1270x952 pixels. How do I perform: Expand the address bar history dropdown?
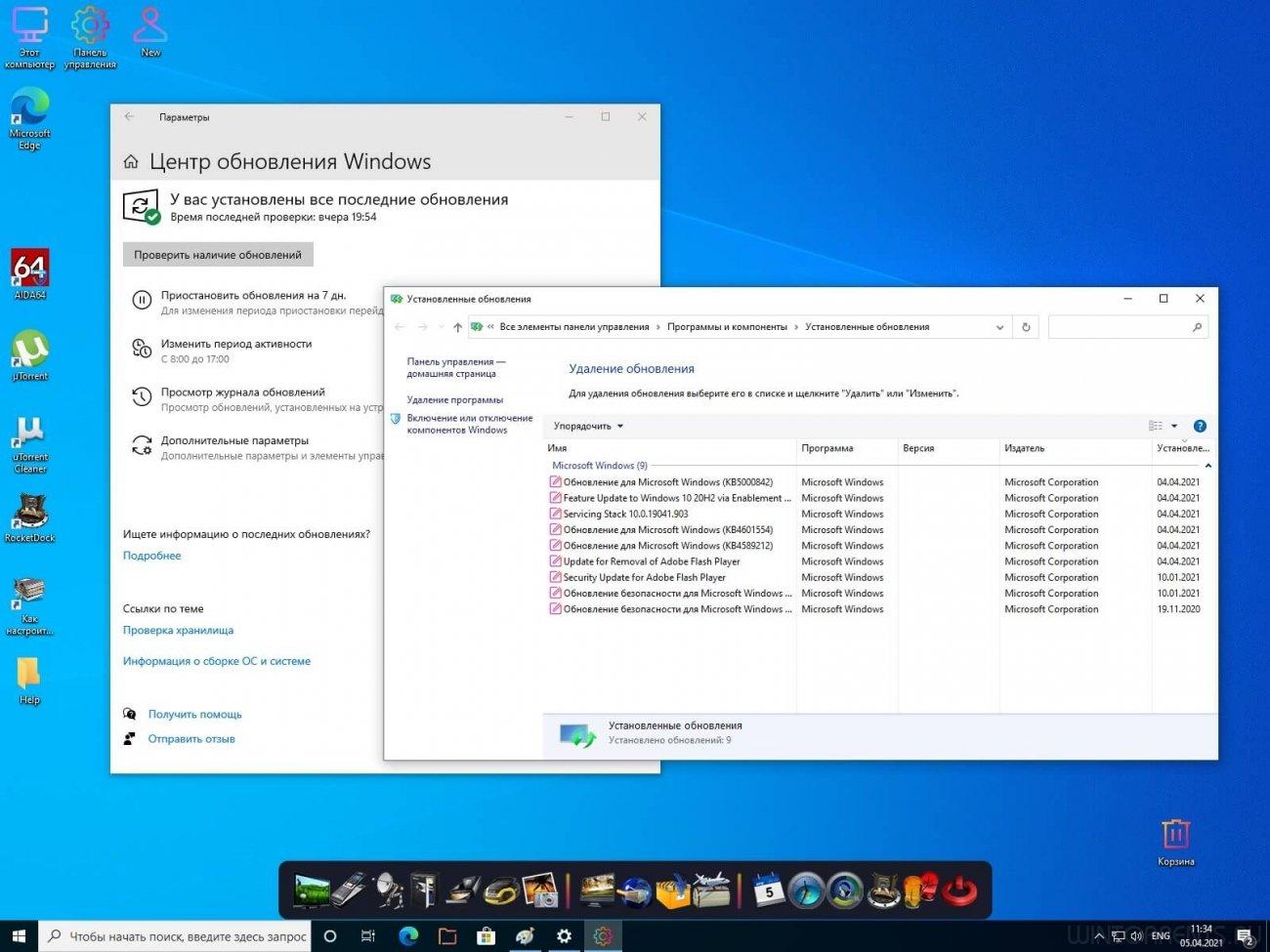tap(999, 327)
